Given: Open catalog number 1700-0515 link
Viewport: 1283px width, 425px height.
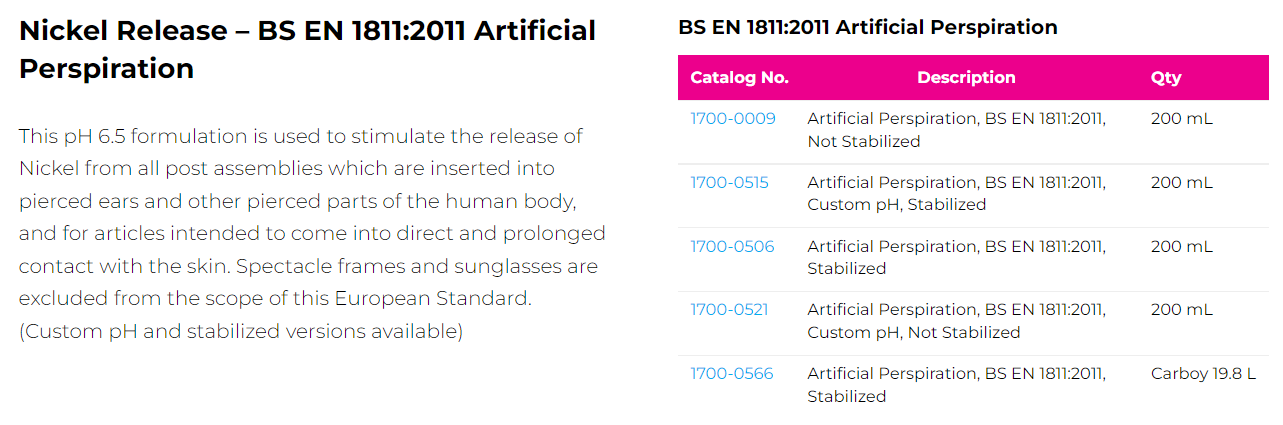Looking at the screenshot, I should [x=729, y=183].
